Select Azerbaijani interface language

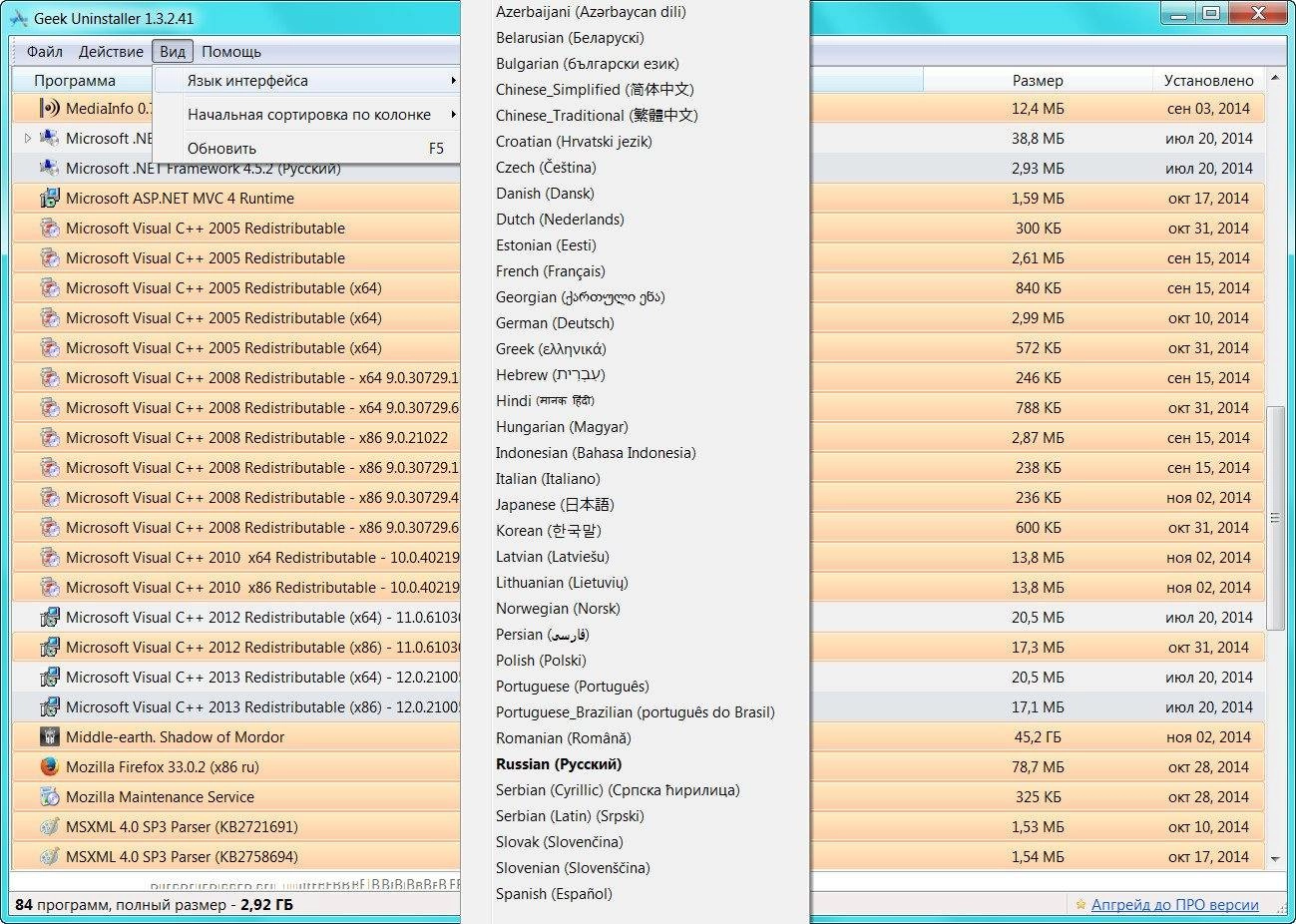[x=591, y=12]
